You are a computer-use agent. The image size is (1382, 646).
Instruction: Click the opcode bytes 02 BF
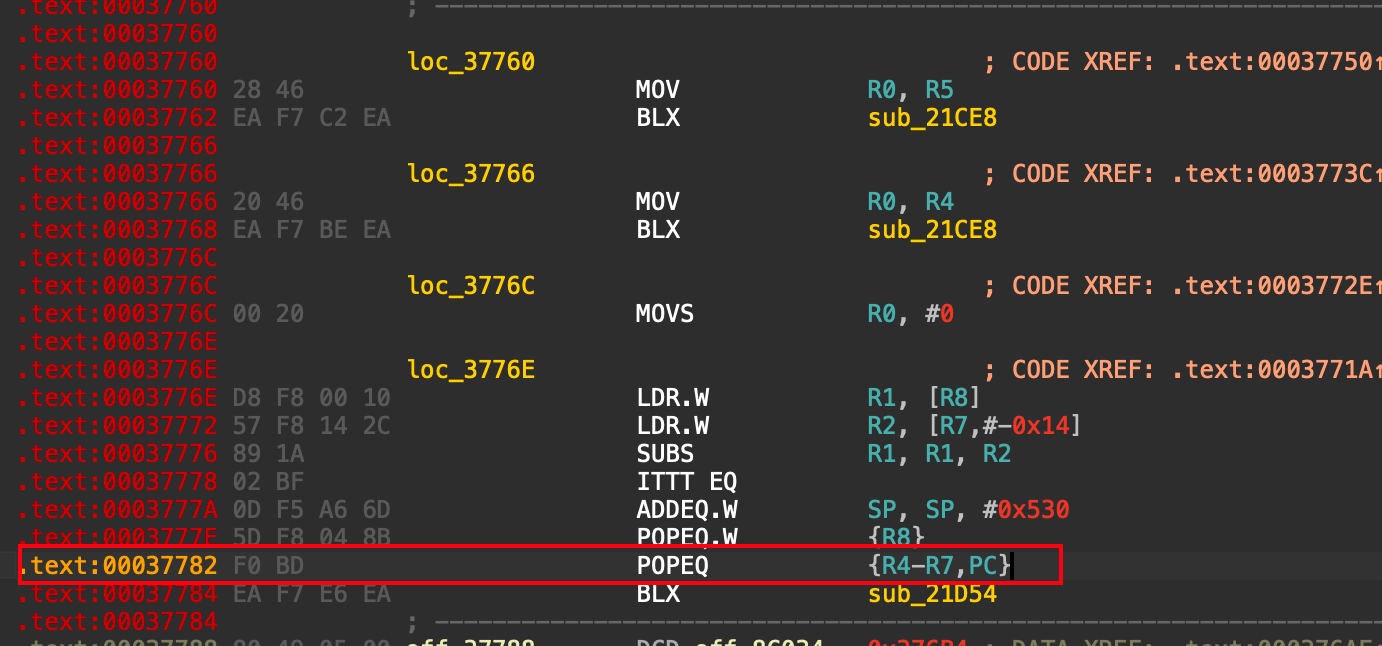point(268,482)
